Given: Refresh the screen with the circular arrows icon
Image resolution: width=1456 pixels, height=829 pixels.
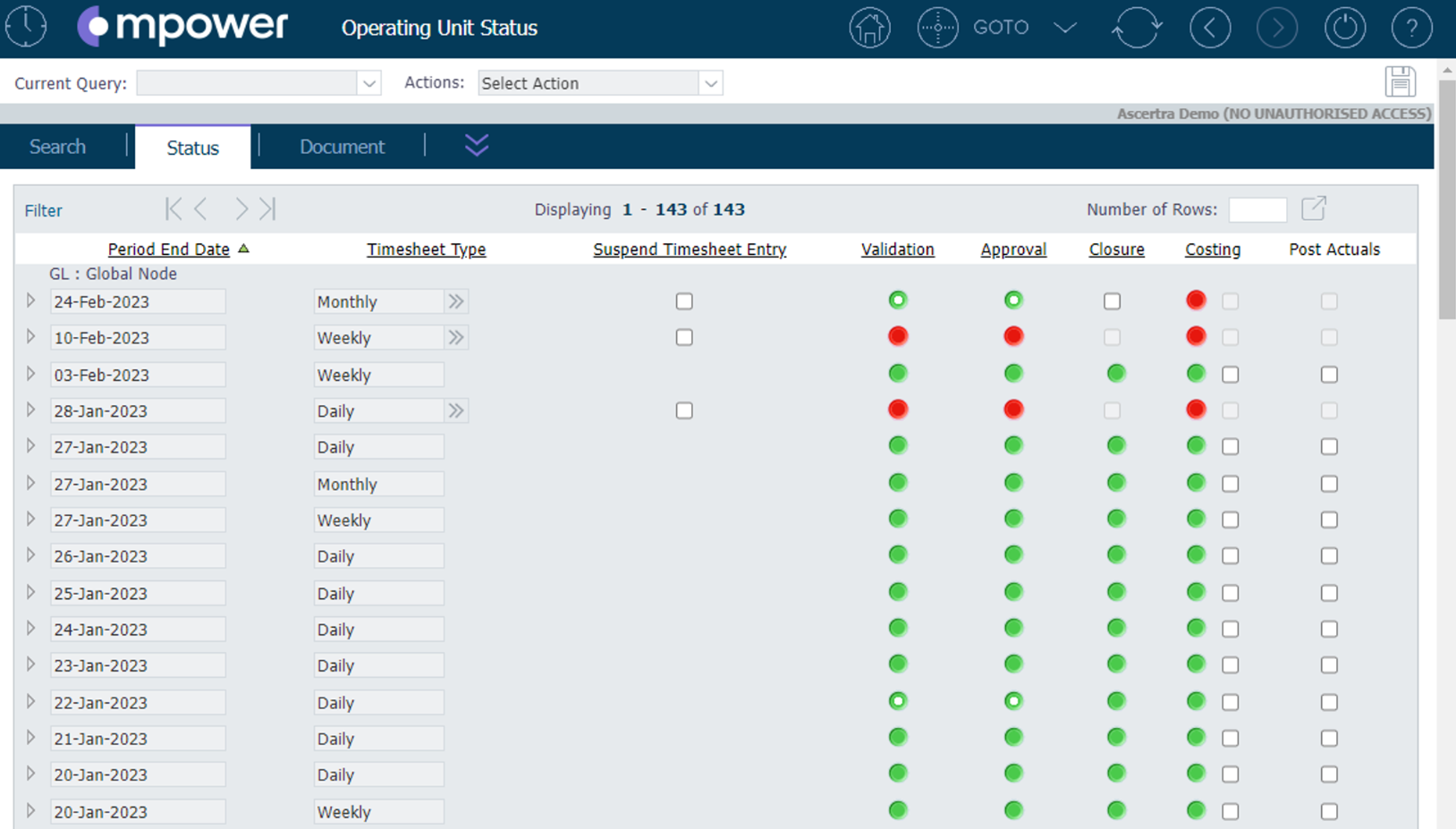Looking at the screenshot, I should pyautogui.click(x=1137, y=27).
